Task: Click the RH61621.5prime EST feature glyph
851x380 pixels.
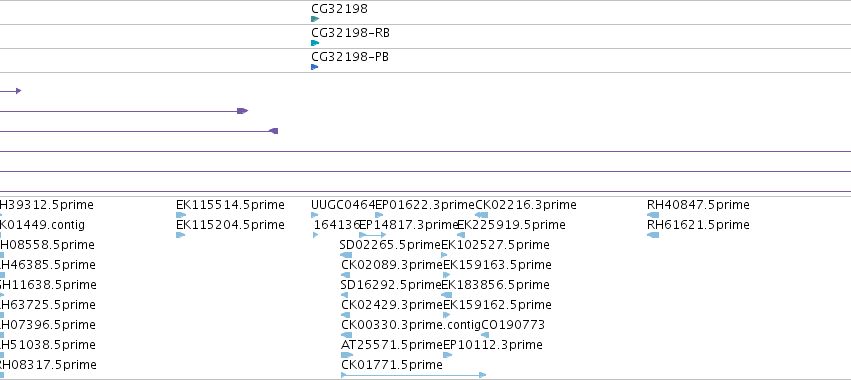Action: point(653,235)
